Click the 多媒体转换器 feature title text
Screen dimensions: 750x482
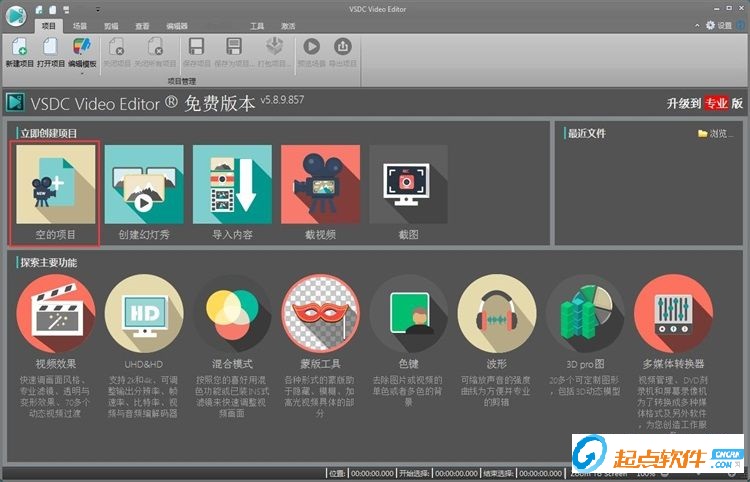(673, 364)
